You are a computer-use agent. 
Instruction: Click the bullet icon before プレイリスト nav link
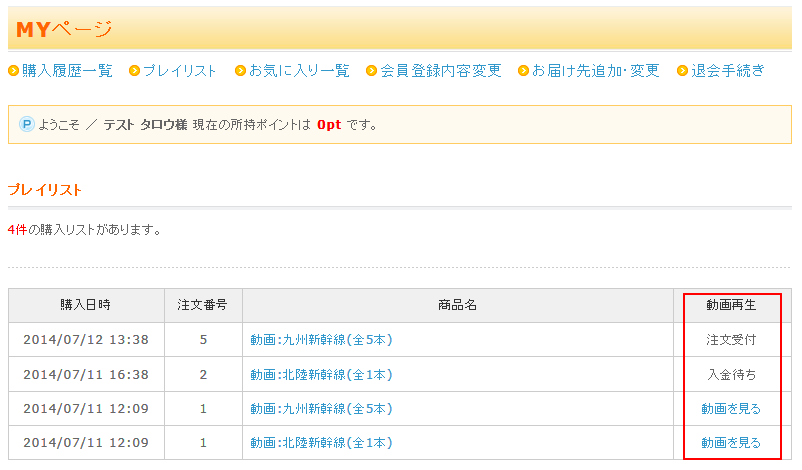click(134, 71)
